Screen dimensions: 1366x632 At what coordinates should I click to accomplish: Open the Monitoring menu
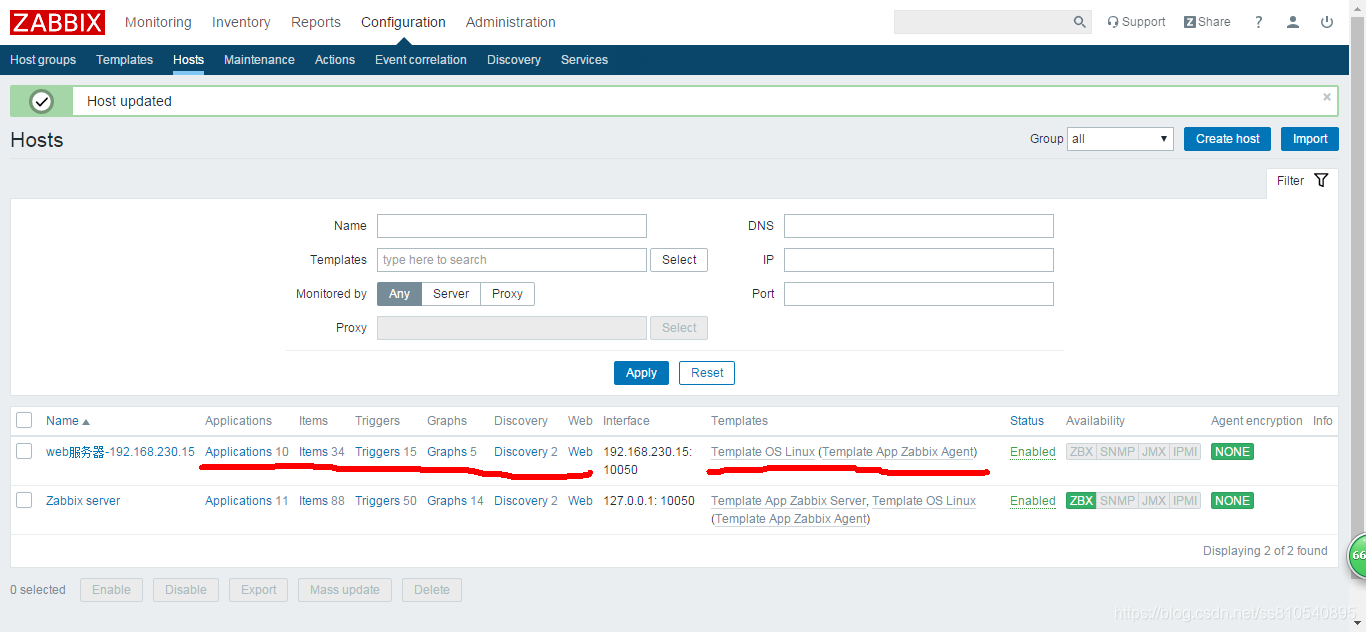158,22
